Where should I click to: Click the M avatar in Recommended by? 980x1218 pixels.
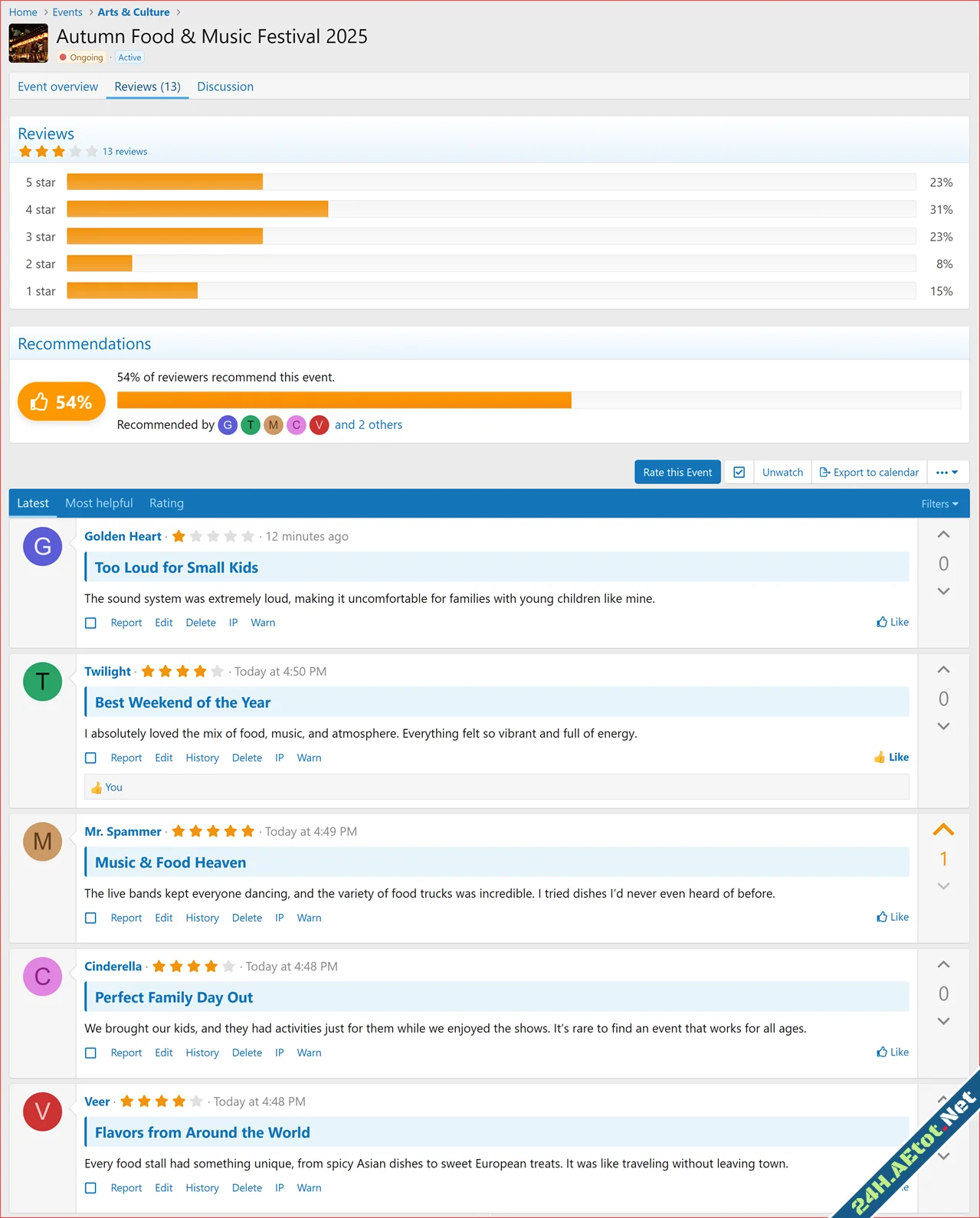point(274,425)
